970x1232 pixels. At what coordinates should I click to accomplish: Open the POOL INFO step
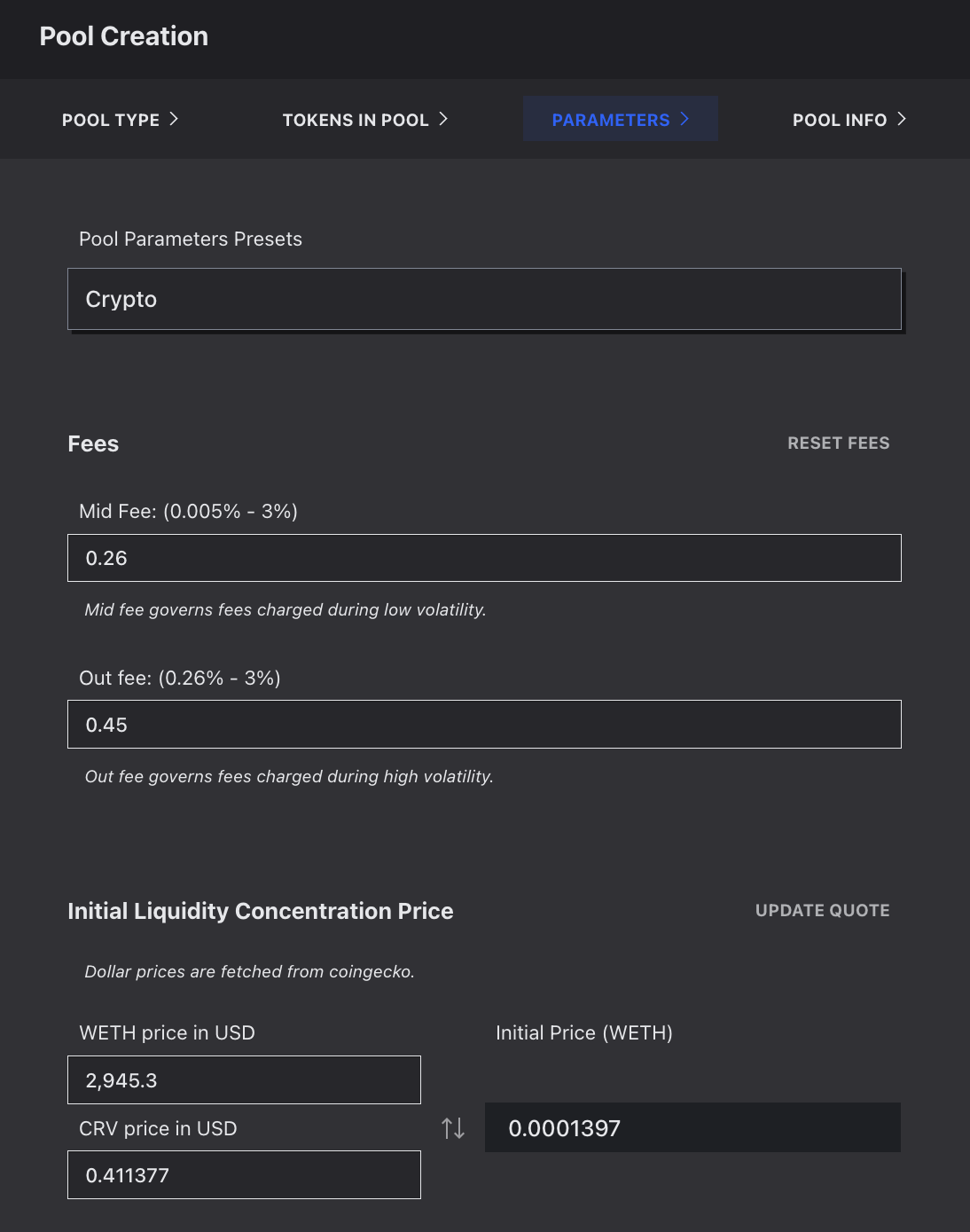coord(849,119)
